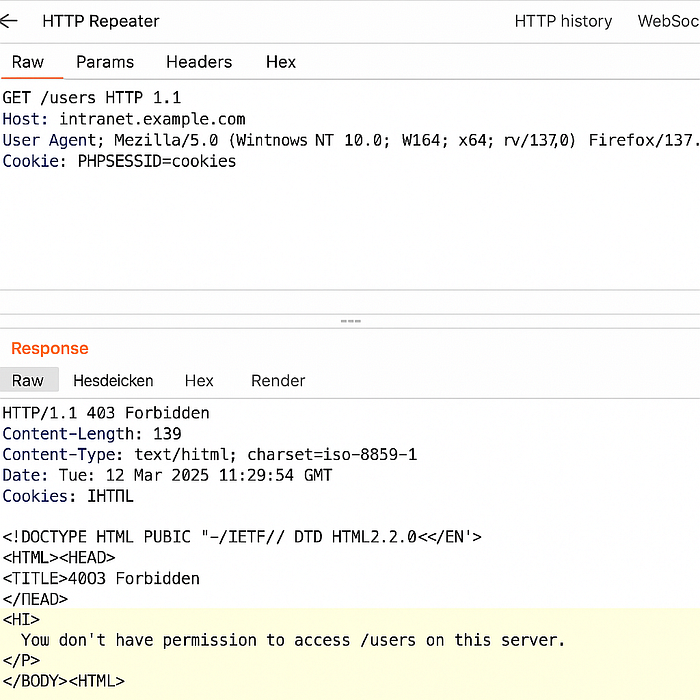The width and height of the screenshot is (700, 700).
Task: Click the PHPSESSID cookie line
Action: pos(119,161)
